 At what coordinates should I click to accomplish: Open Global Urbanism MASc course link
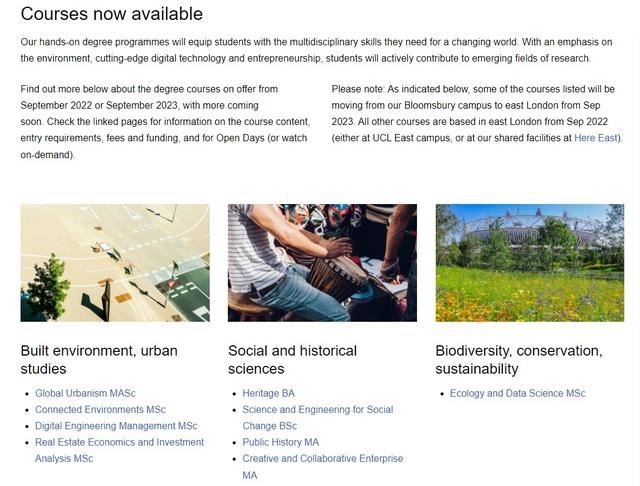coord(85,393)
